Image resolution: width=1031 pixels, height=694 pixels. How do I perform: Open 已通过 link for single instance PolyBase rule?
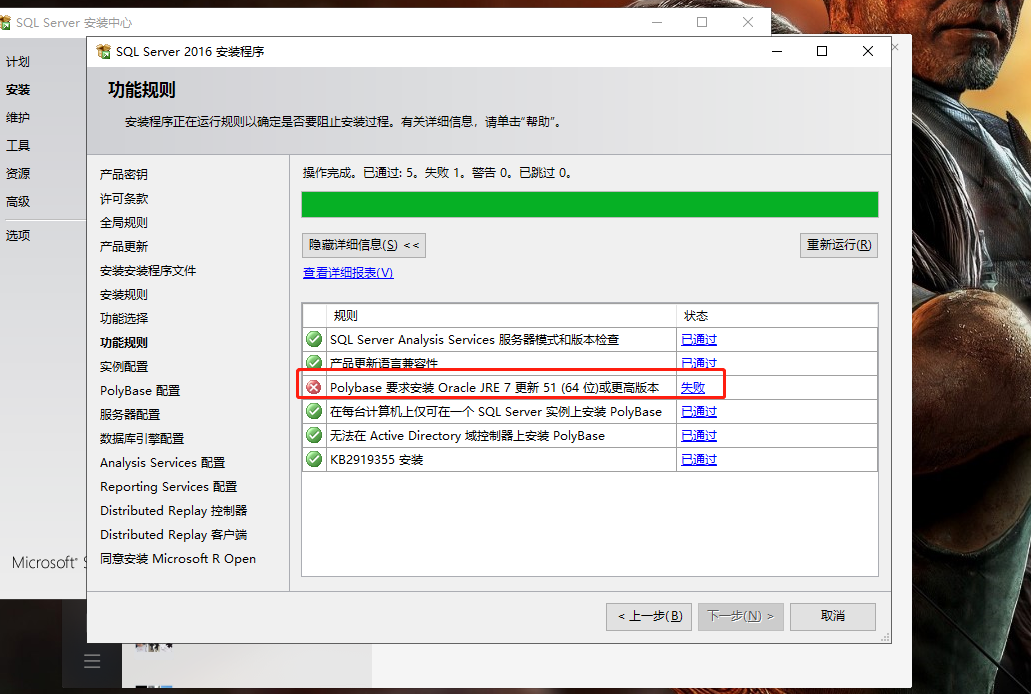click(x=699, y=411)
